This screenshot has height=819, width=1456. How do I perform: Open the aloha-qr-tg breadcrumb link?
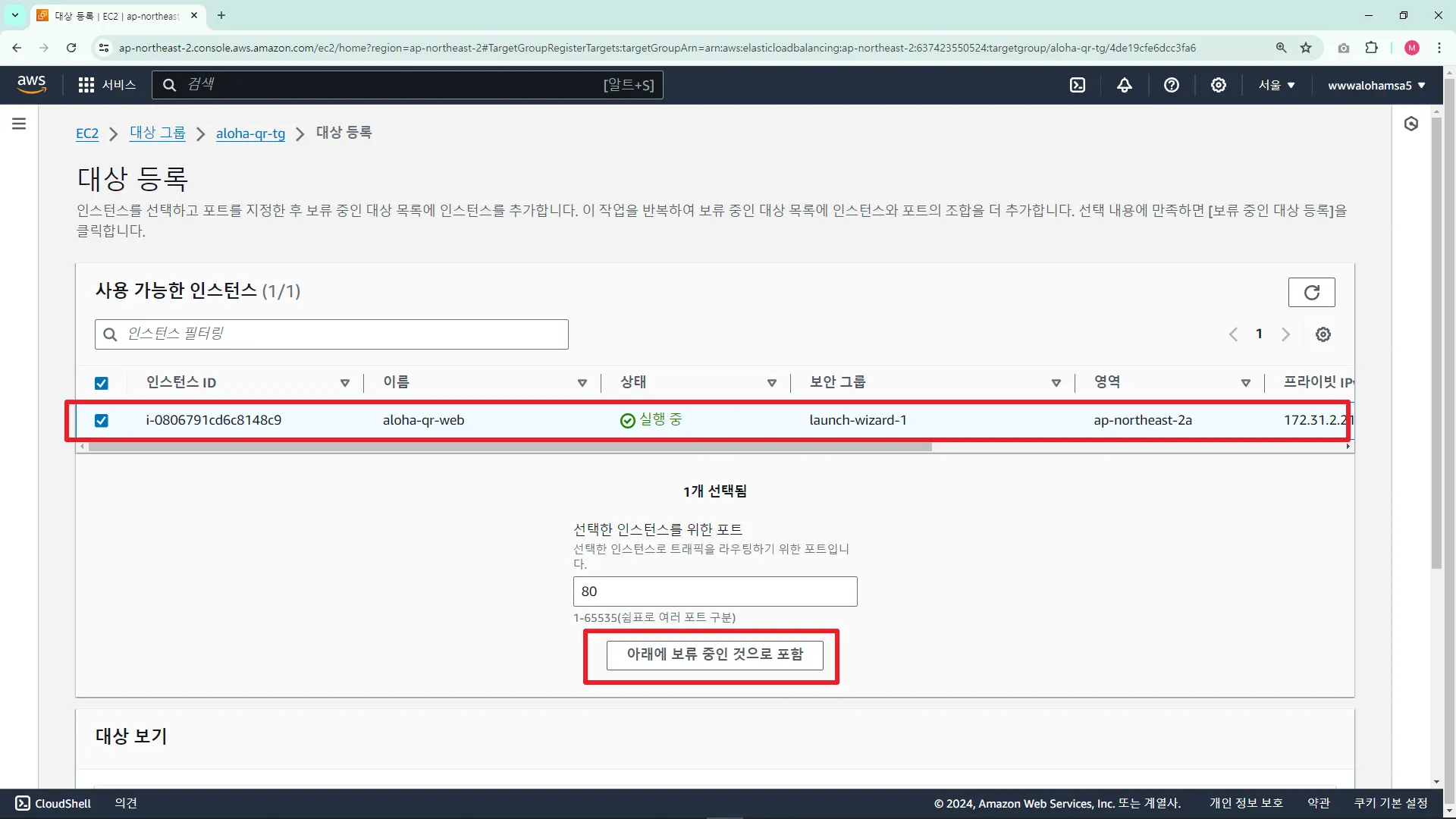[x=250, y=133]
